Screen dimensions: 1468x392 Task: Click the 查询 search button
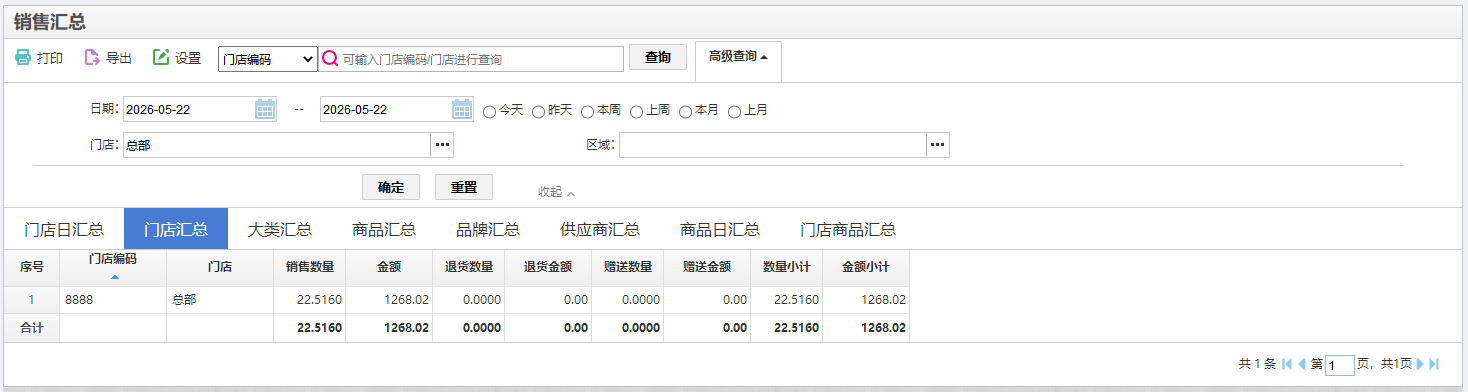(x=658, y=58)
